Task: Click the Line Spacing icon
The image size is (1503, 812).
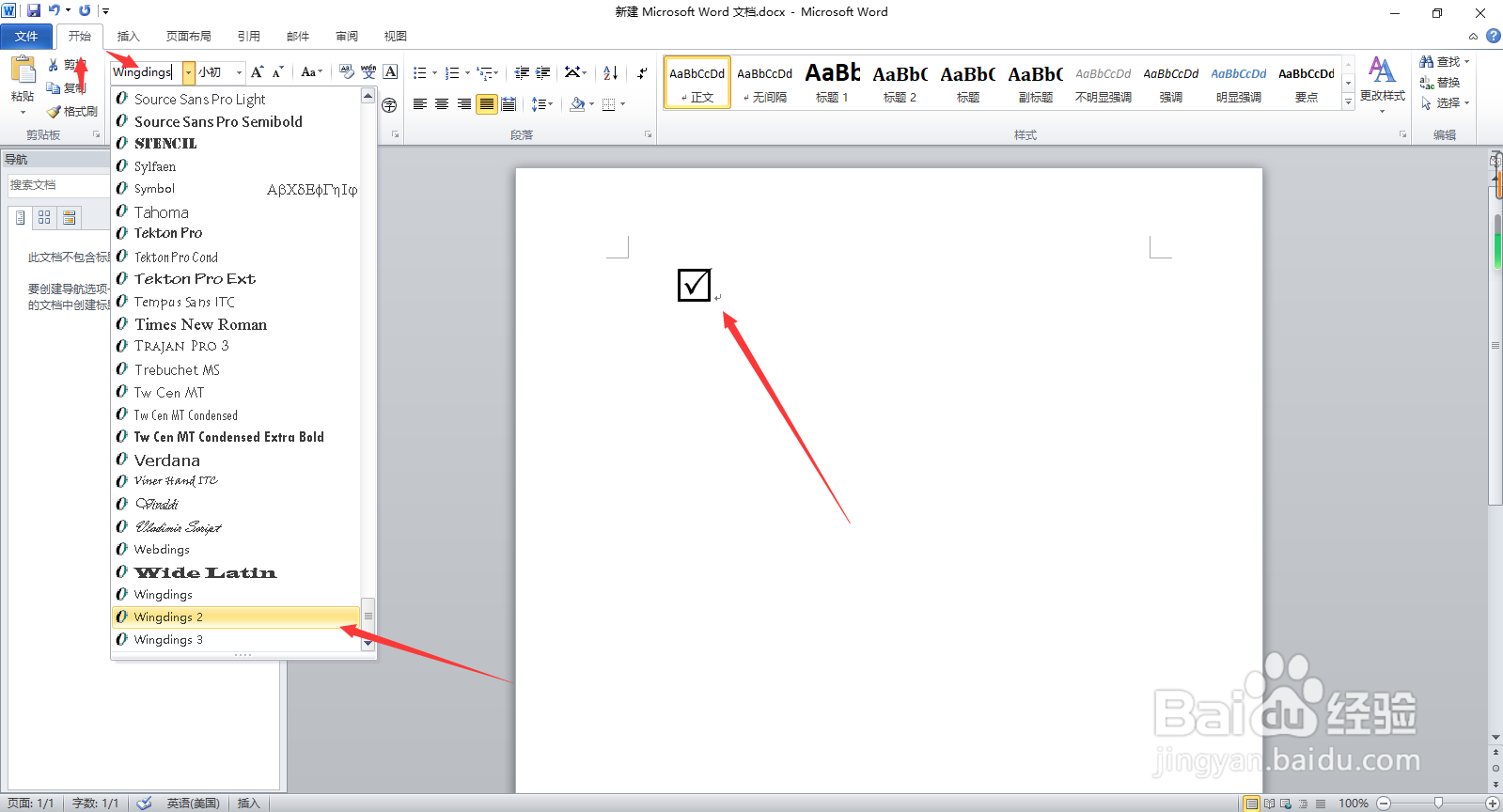Action: pos(539,104)
